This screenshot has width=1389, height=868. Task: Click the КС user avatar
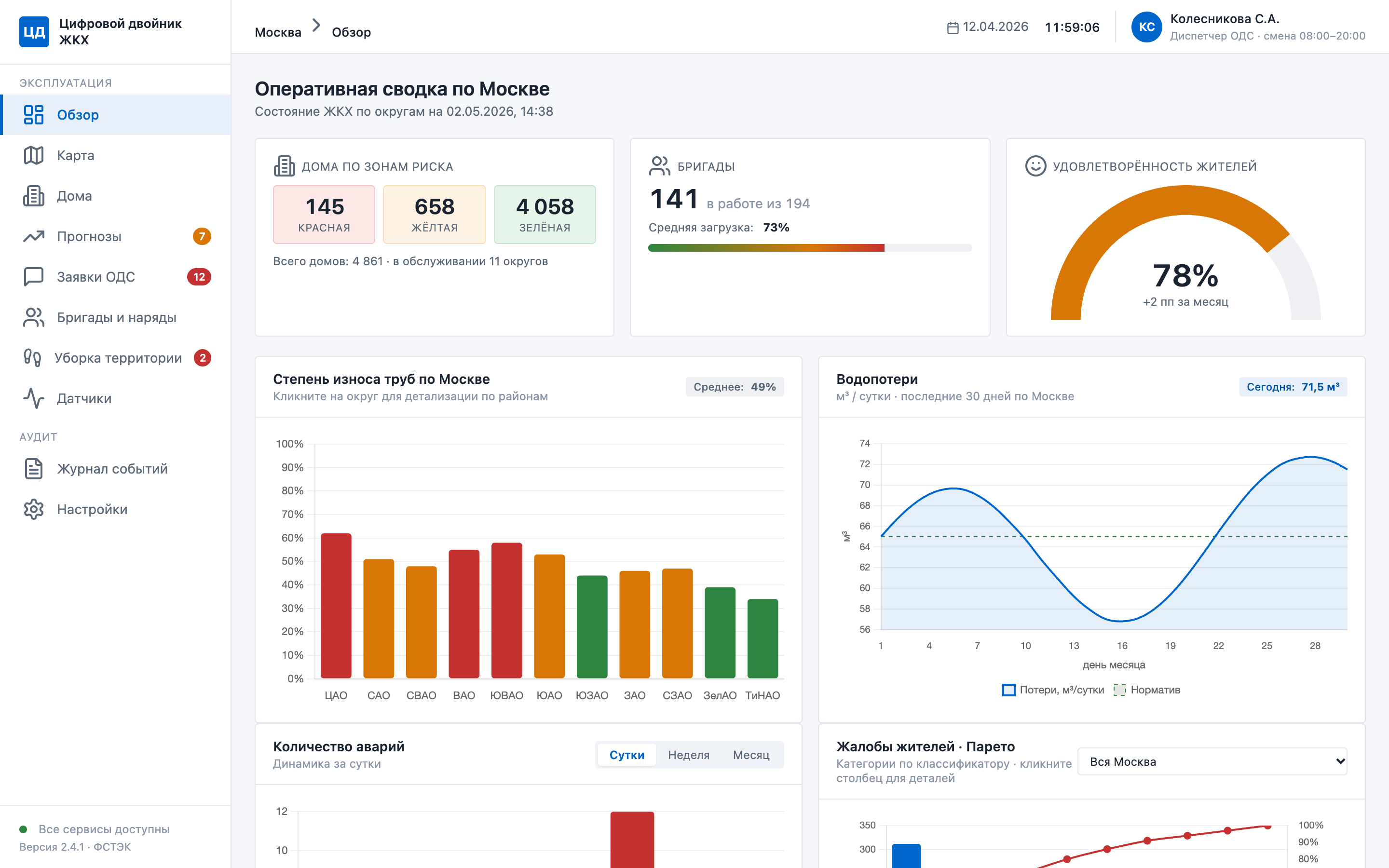[1146, 27]
